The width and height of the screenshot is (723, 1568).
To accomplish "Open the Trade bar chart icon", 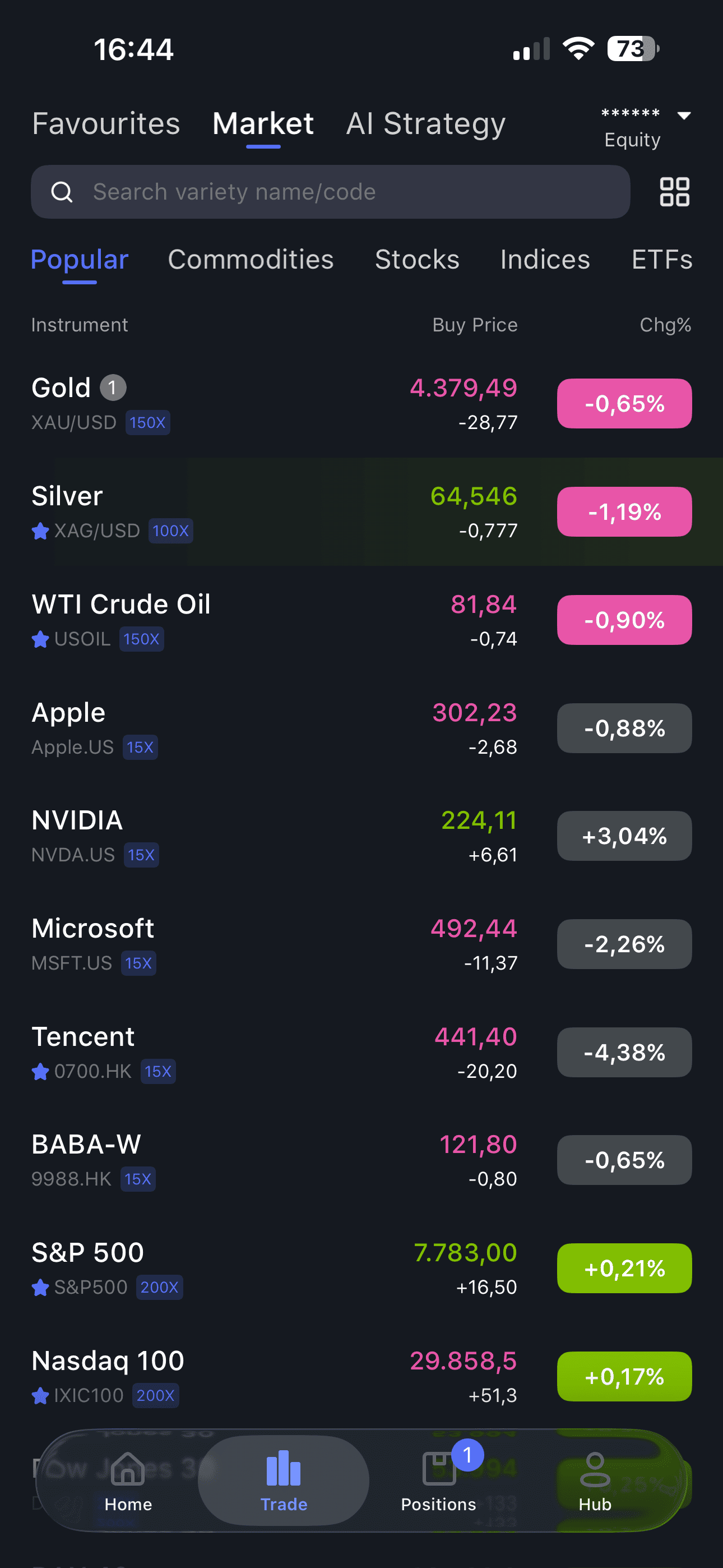I will click(284, 1468).
